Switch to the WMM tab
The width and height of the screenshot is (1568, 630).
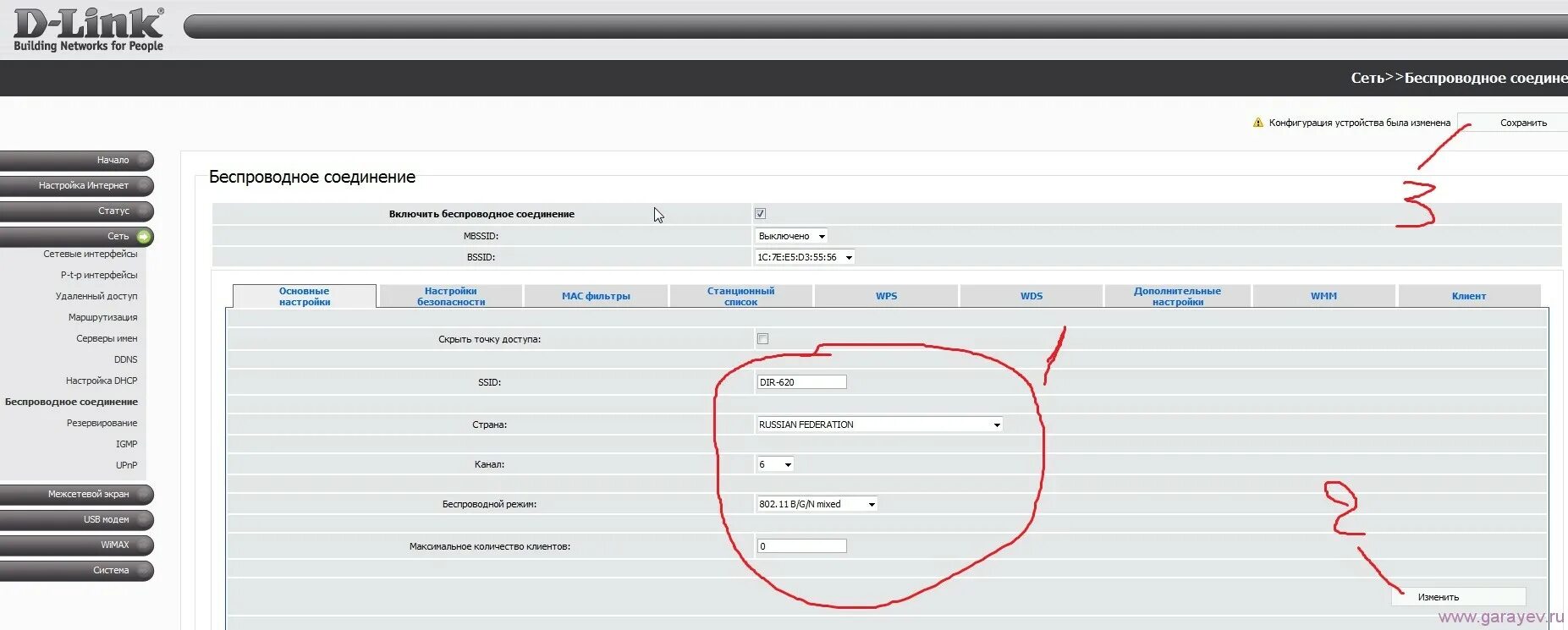1323,296
